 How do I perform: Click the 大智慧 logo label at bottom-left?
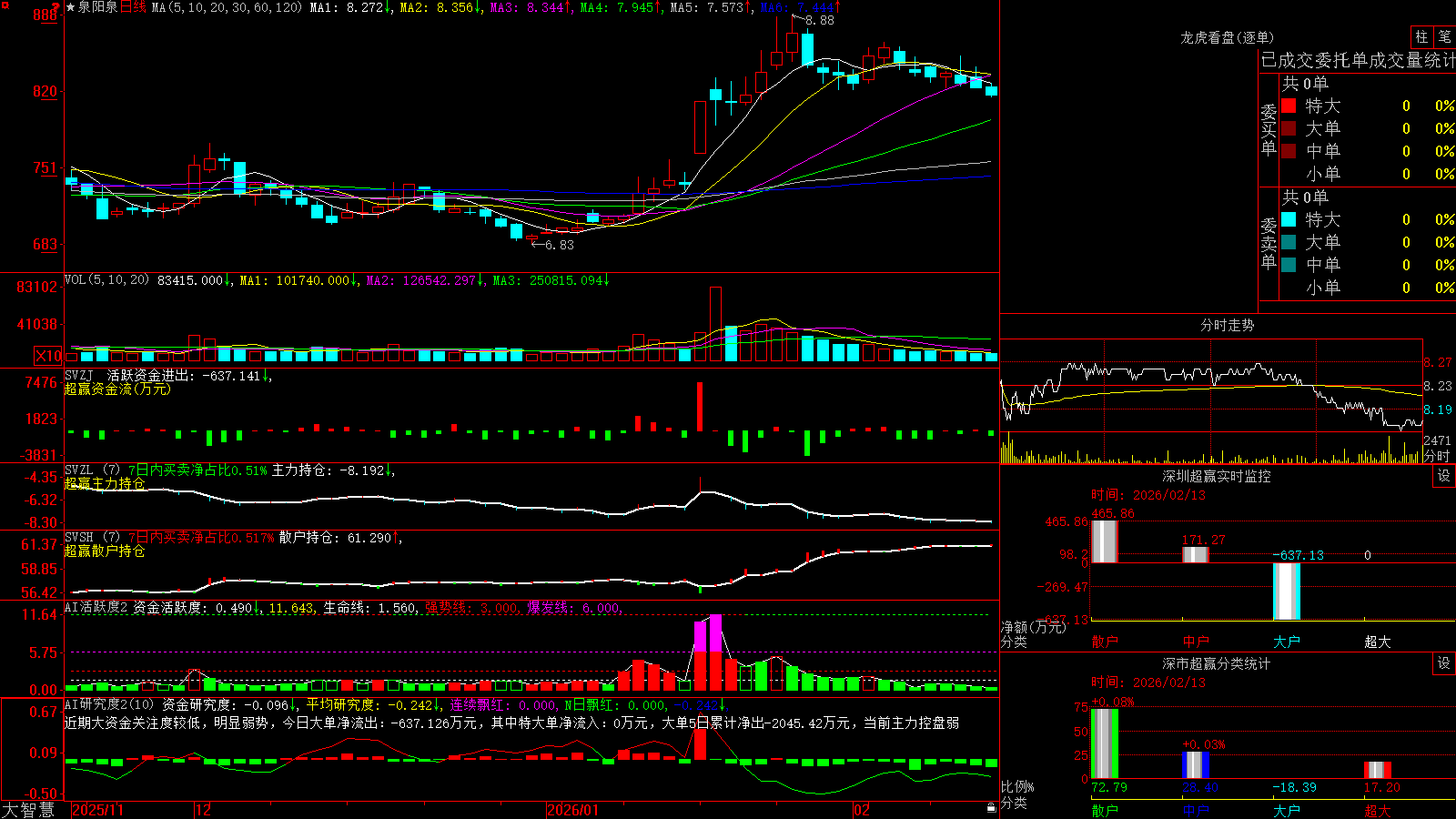click(x=28, y=810)
